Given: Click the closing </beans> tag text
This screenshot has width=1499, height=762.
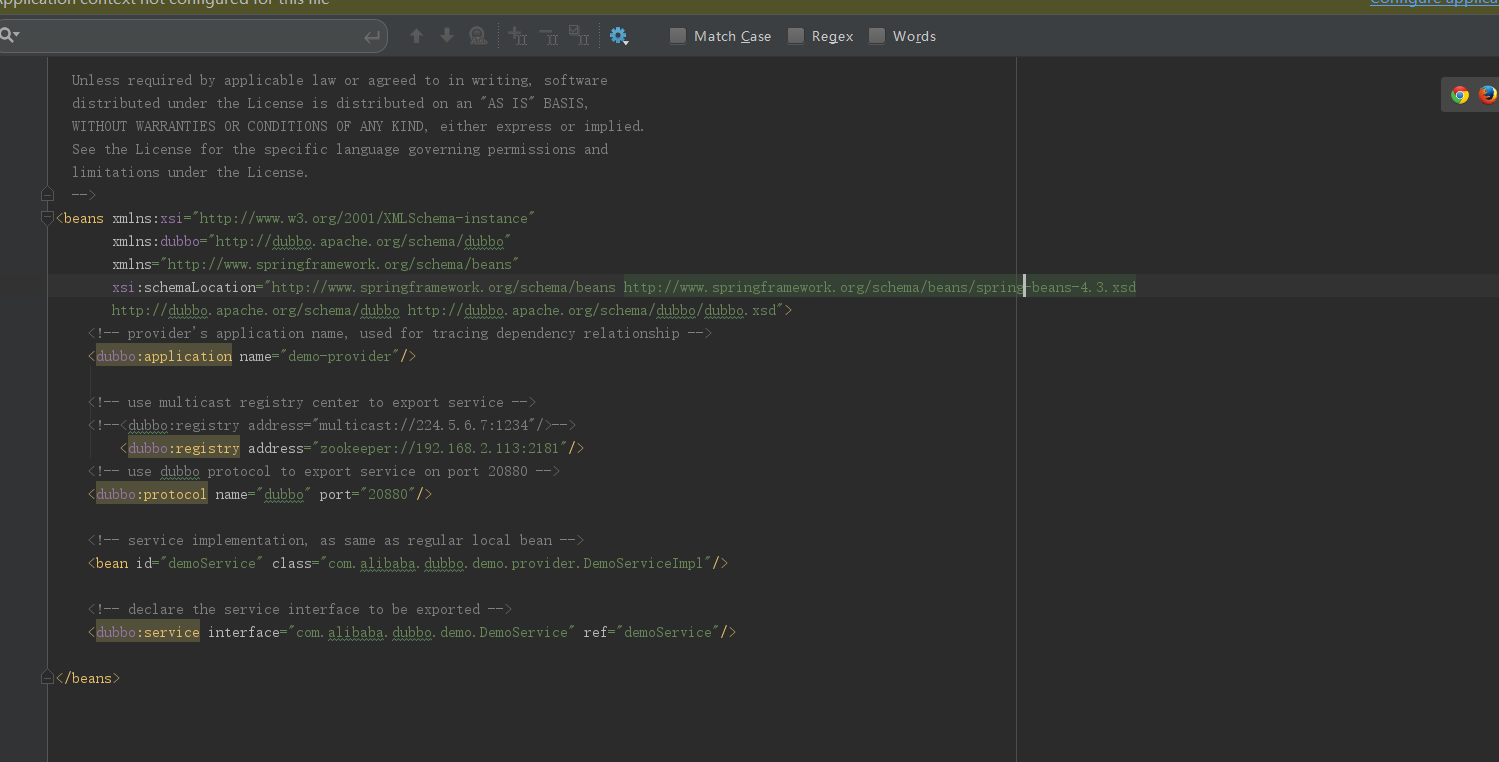Looking at the screenshot, I should click(x=88, y=678).
